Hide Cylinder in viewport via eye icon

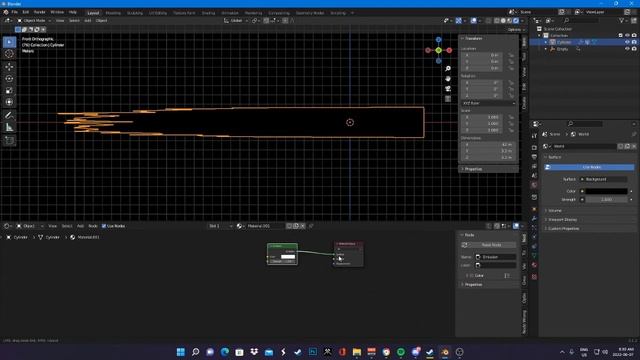point(627,42)
